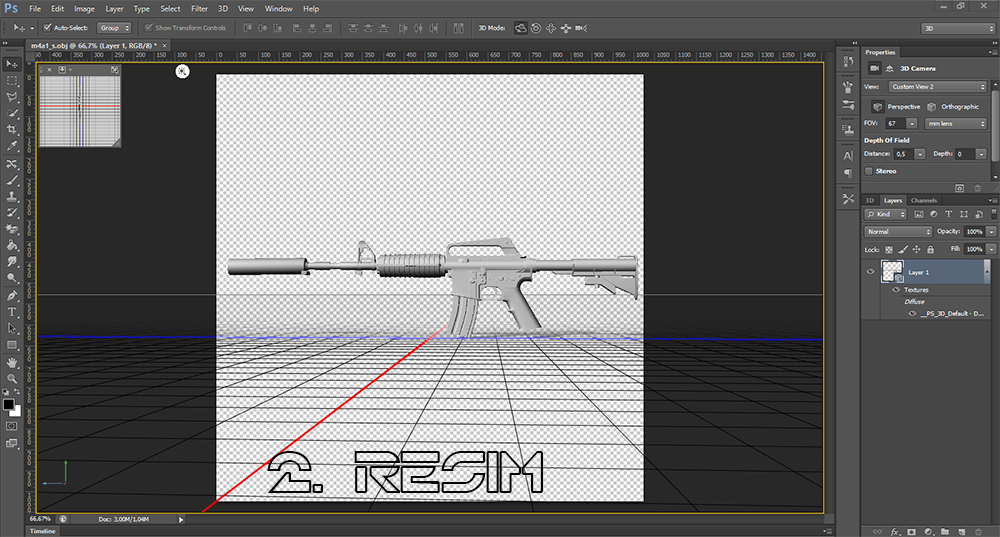Switch to the Channels tab
The height and width of the screenshot is (537, 1000).
click(x=923, y=200)
